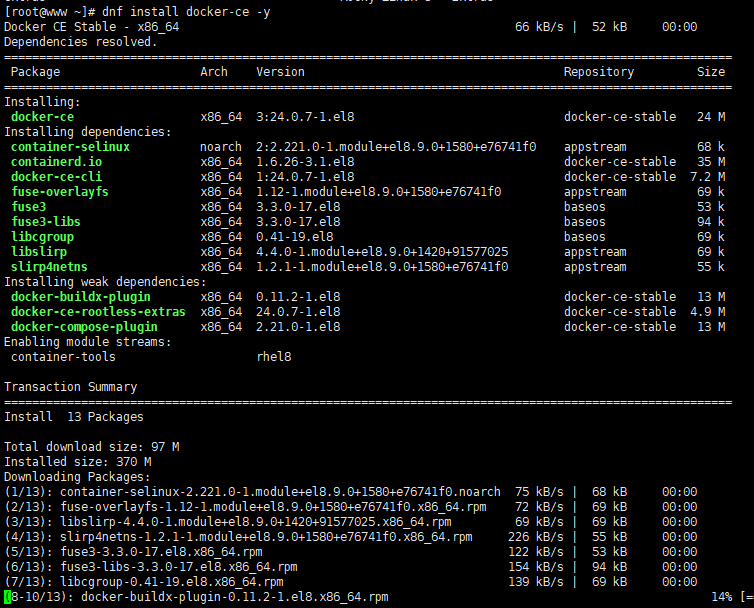This screenshot has width=754, height=608.
Task: Select the 'docker-buildx-plugin' package name in table
Action: [81, 297]
